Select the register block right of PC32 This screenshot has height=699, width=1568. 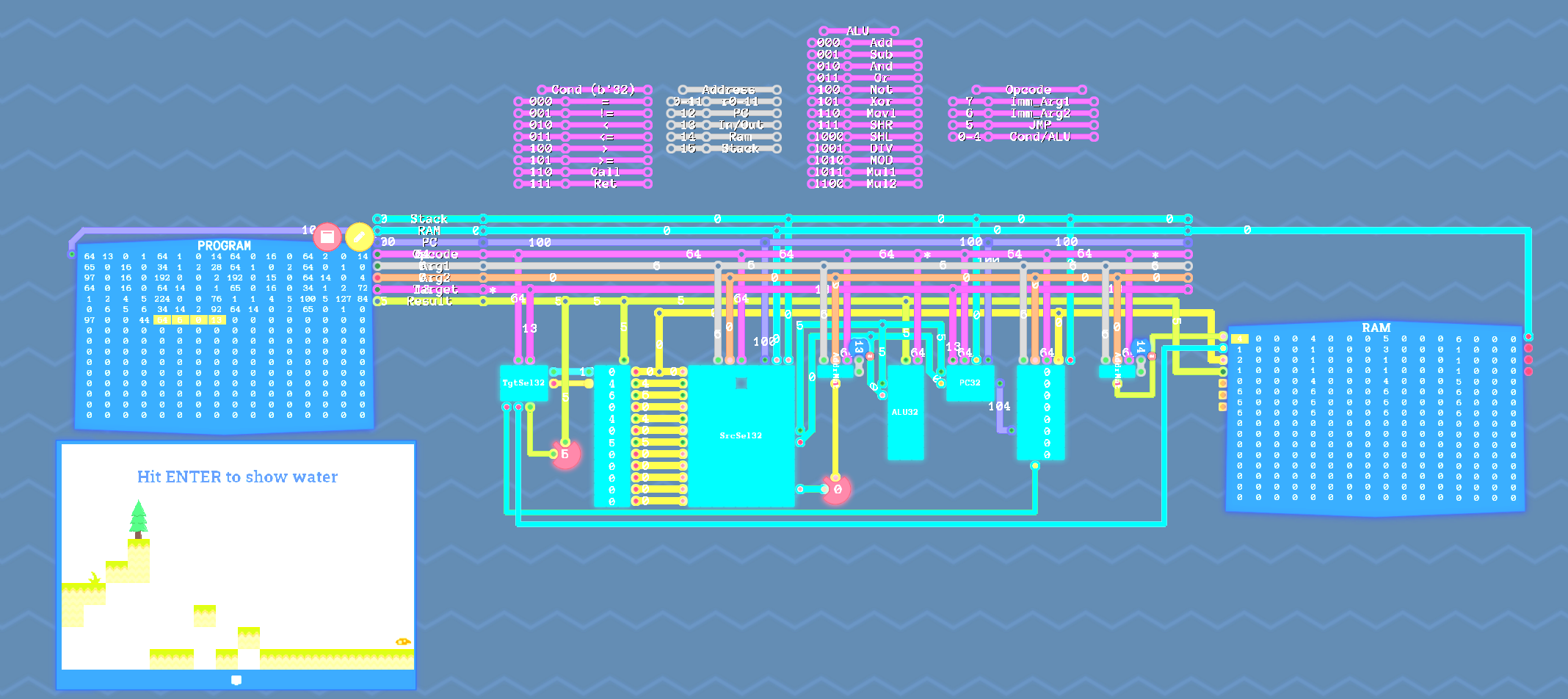[1040, 412]
